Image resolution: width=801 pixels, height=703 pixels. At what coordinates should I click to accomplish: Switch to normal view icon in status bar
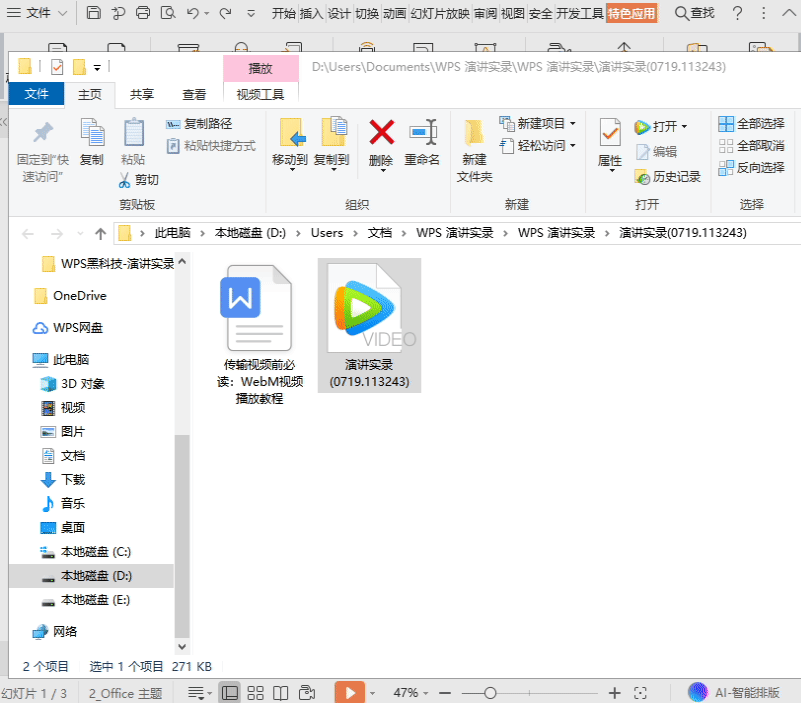[x=229, y=693]
